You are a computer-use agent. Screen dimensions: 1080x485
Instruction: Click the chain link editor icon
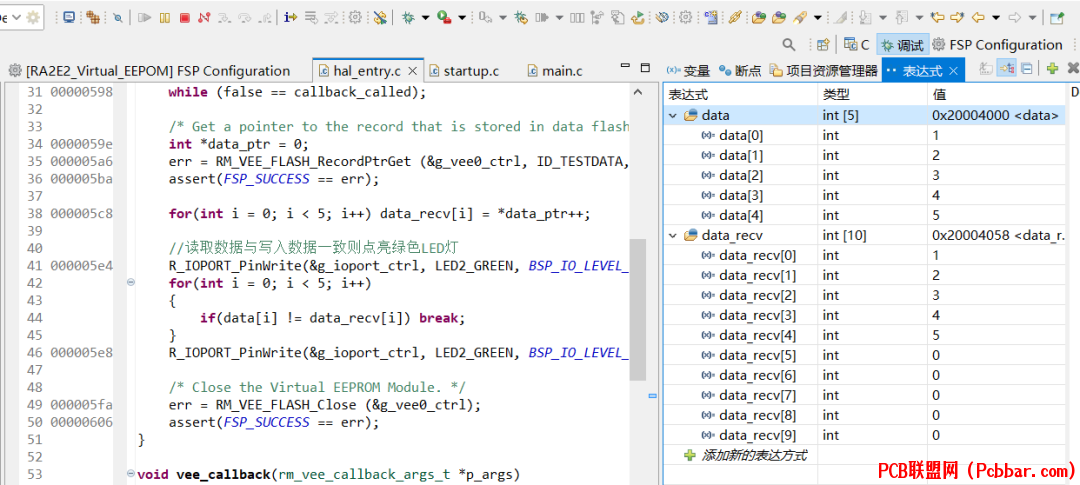coord(735,18)
